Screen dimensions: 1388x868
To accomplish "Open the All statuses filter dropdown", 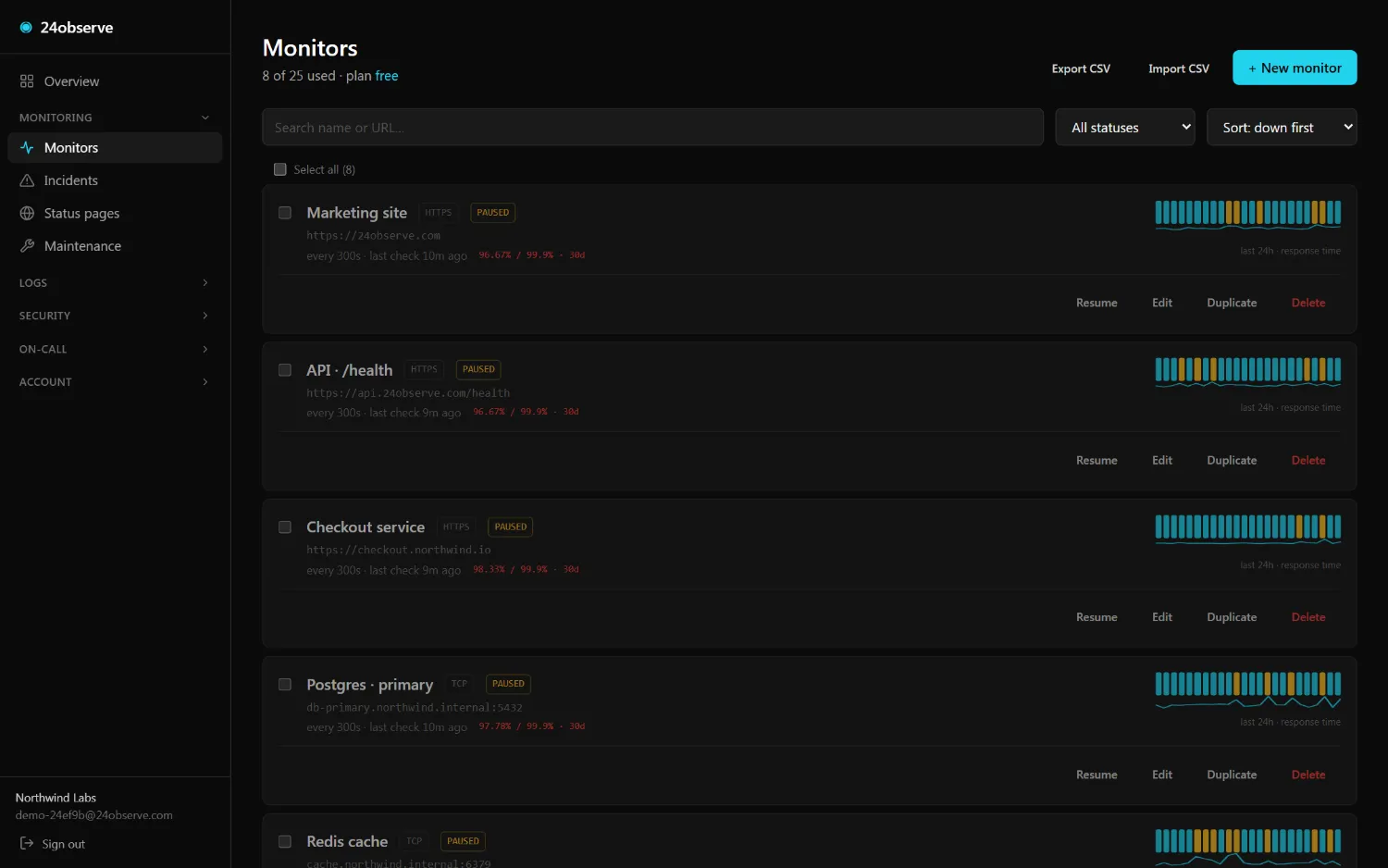I will tap(1125, 128).
